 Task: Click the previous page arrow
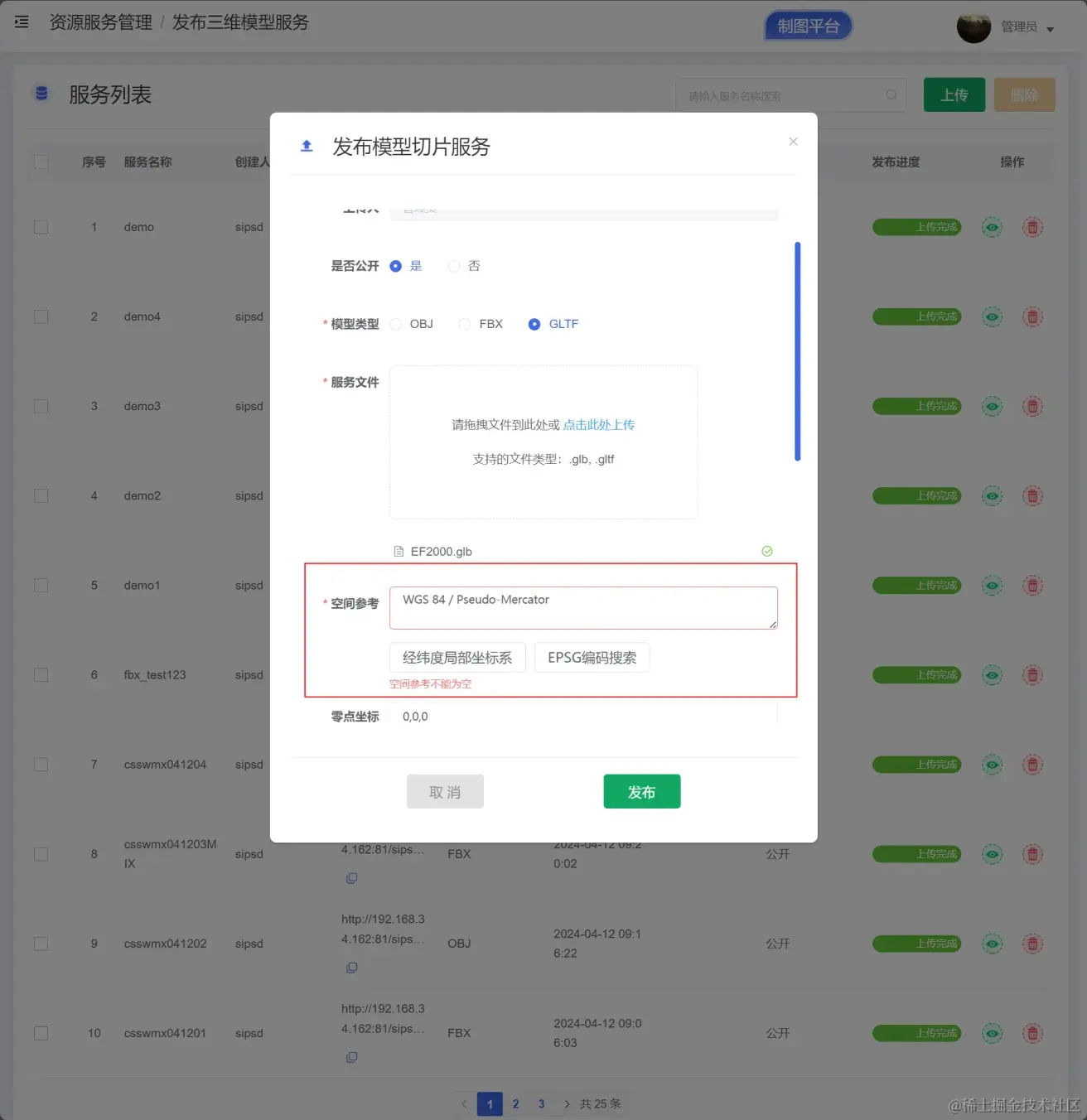464,1103
